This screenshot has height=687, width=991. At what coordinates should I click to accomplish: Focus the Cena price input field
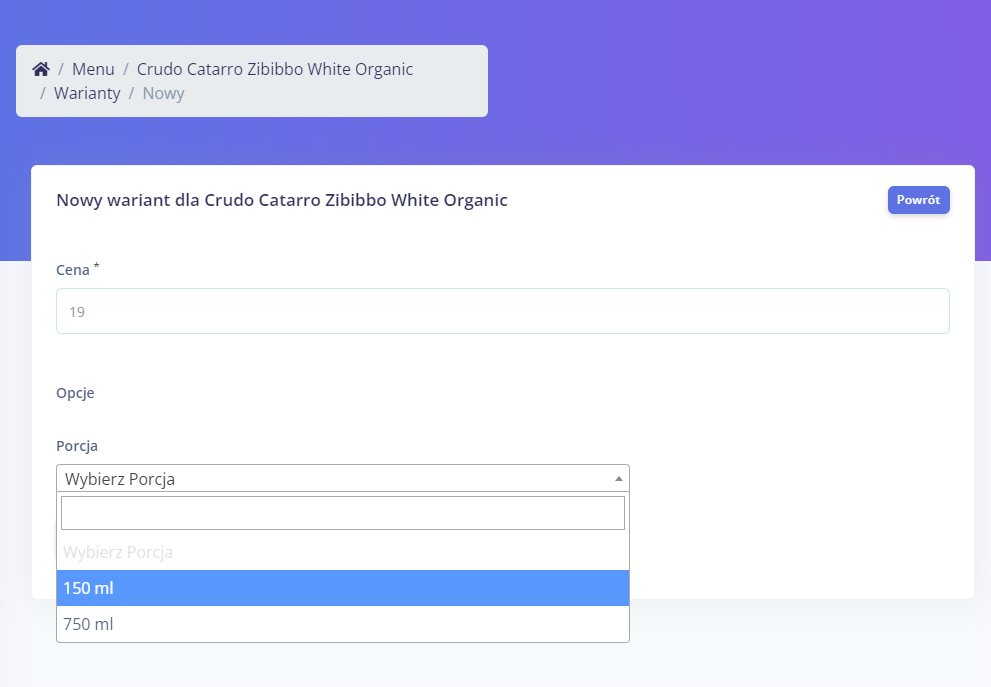(x=502, y=311)
